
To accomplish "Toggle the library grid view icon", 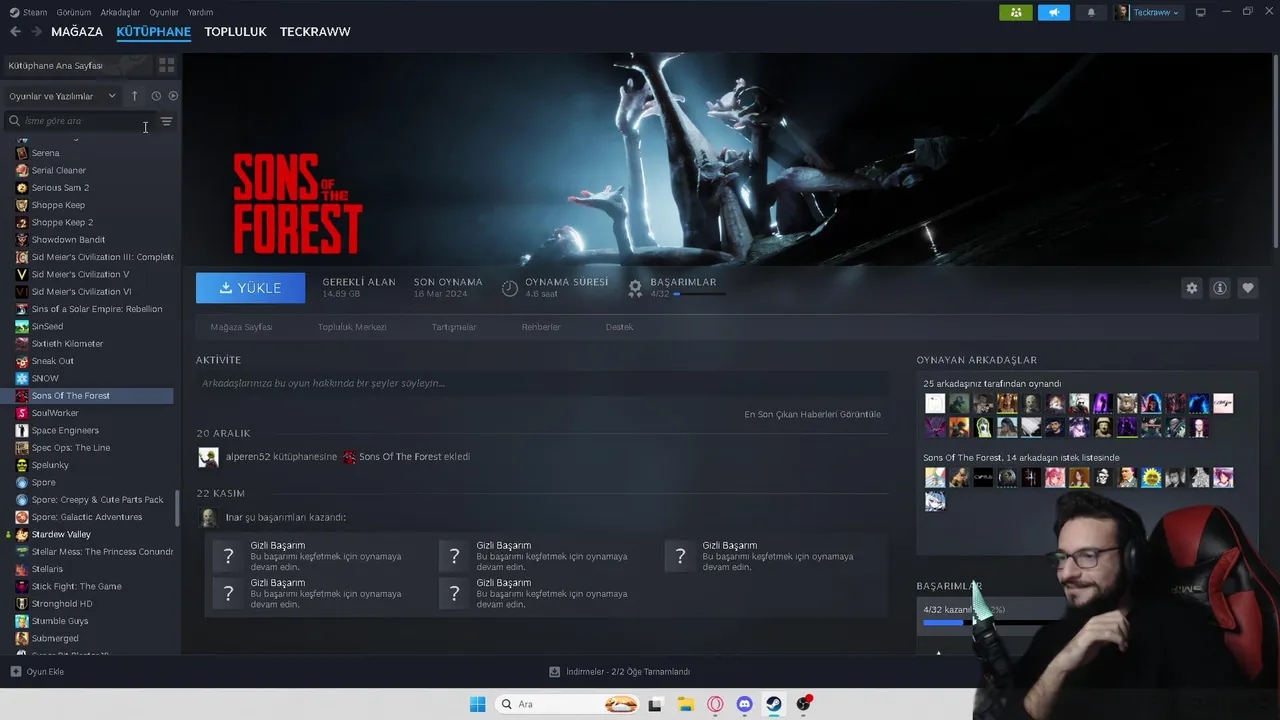I will click(x=166, y=65).
